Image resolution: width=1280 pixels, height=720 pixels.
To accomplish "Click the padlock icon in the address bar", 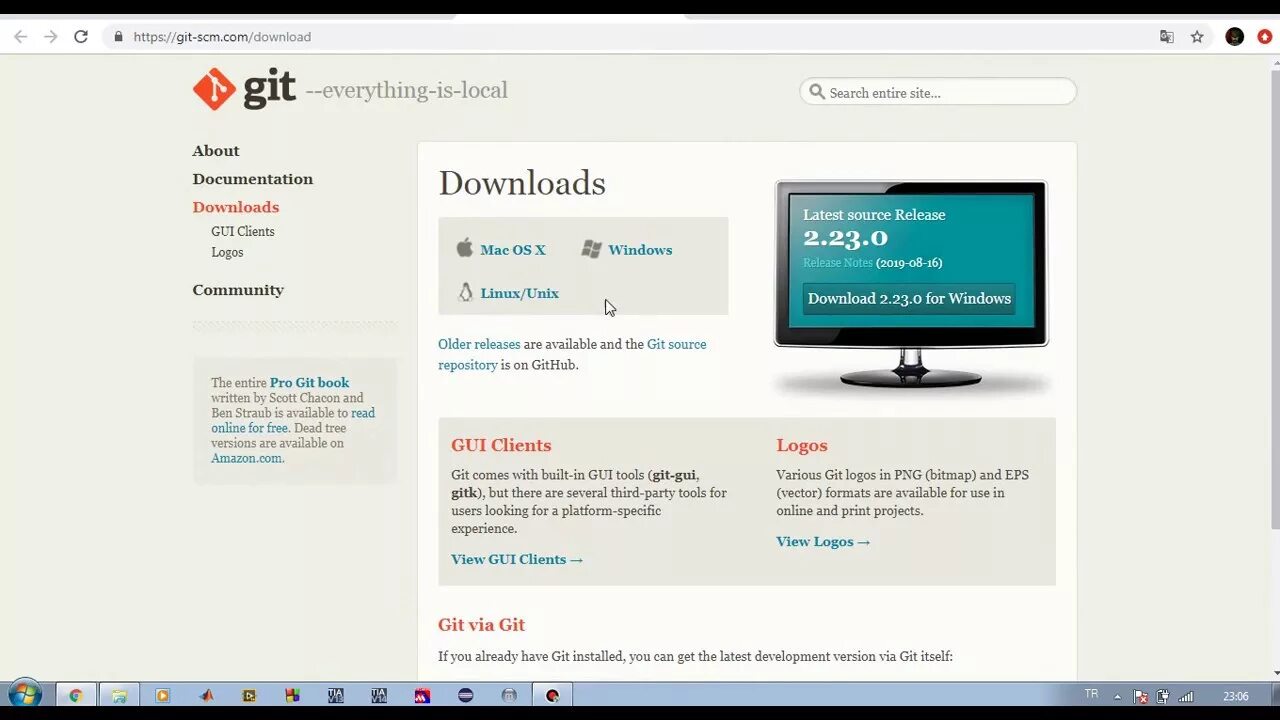I will pyautogui.click(x=118, y=37).
